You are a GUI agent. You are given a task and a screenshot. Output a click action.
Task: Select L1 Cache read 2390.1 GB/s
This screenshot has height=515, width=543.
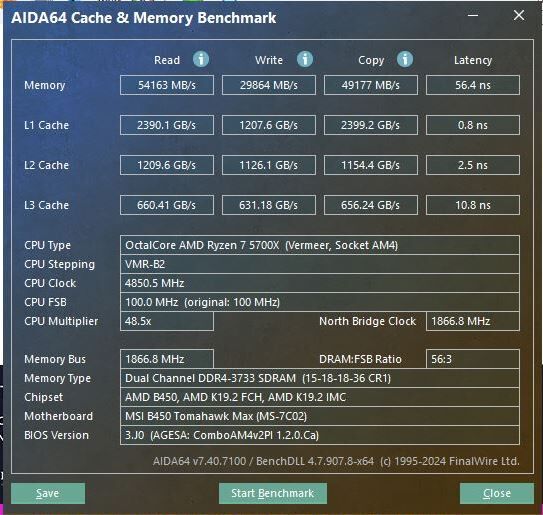(x=167, y=125)
